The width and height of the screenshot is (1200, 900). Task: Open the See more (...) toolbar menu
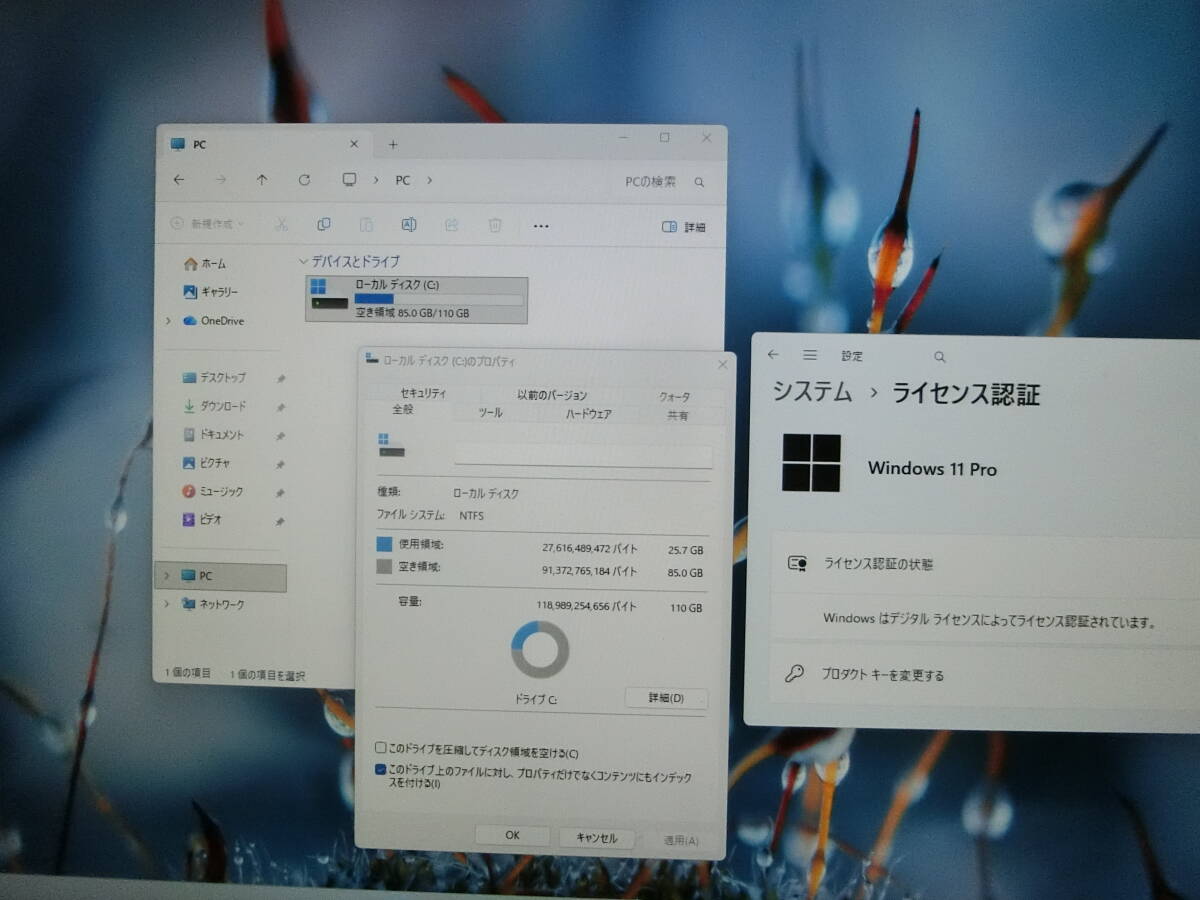click(x=541, y=226)
